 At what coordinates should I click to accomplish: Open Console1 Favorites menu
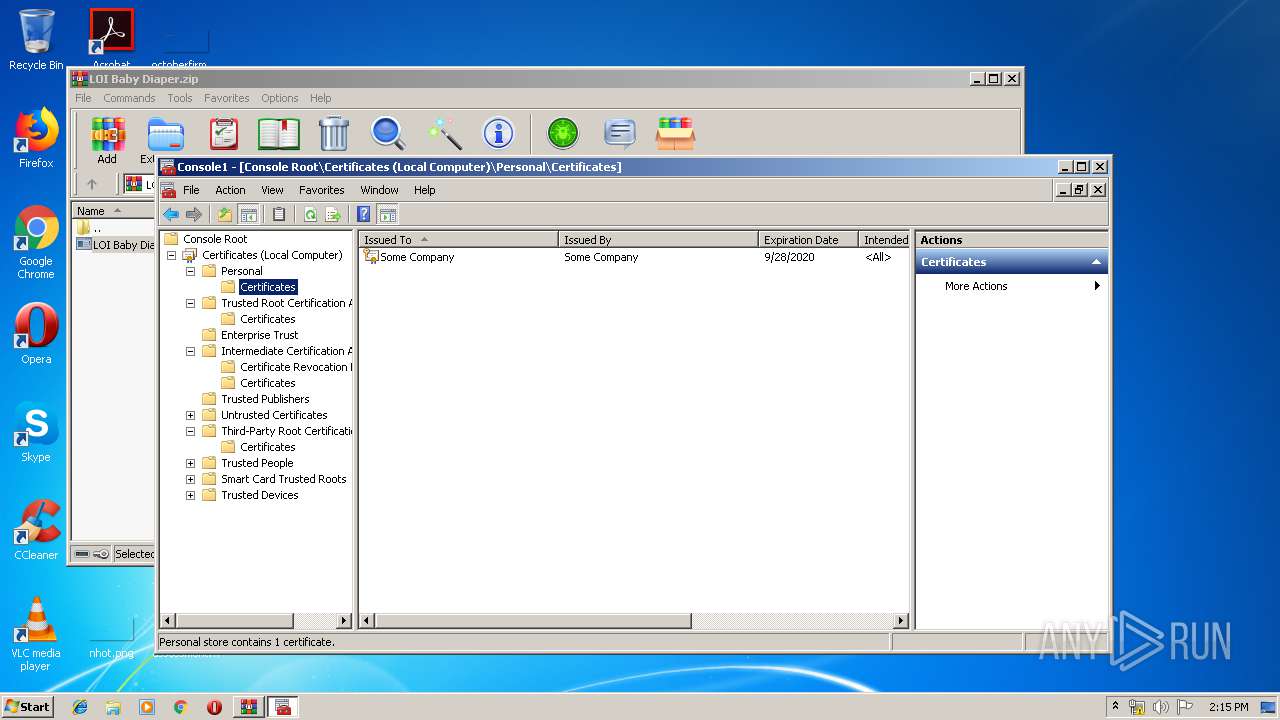click(322, 190)
